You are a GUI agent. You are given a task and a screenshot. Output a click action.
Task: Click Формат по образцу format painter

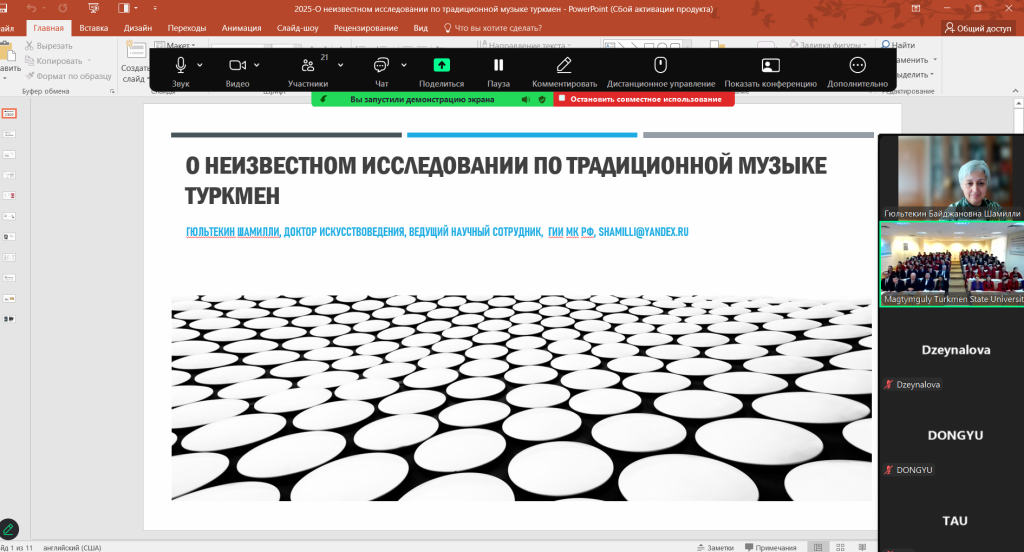69,76
